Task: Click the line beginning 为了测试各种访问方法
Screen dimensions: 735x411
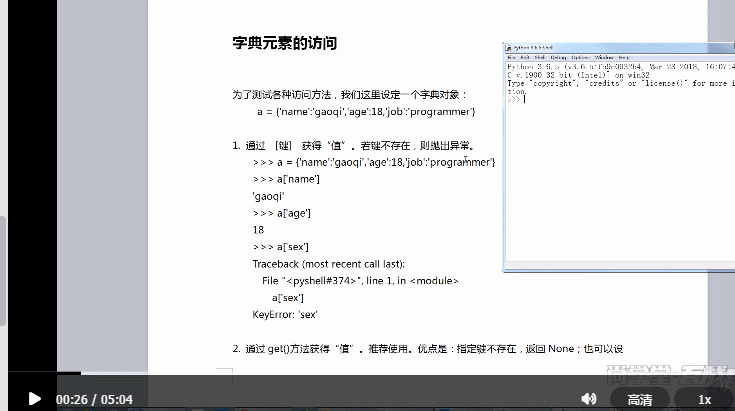Action: pyautogui.click(x=350, y=95)
